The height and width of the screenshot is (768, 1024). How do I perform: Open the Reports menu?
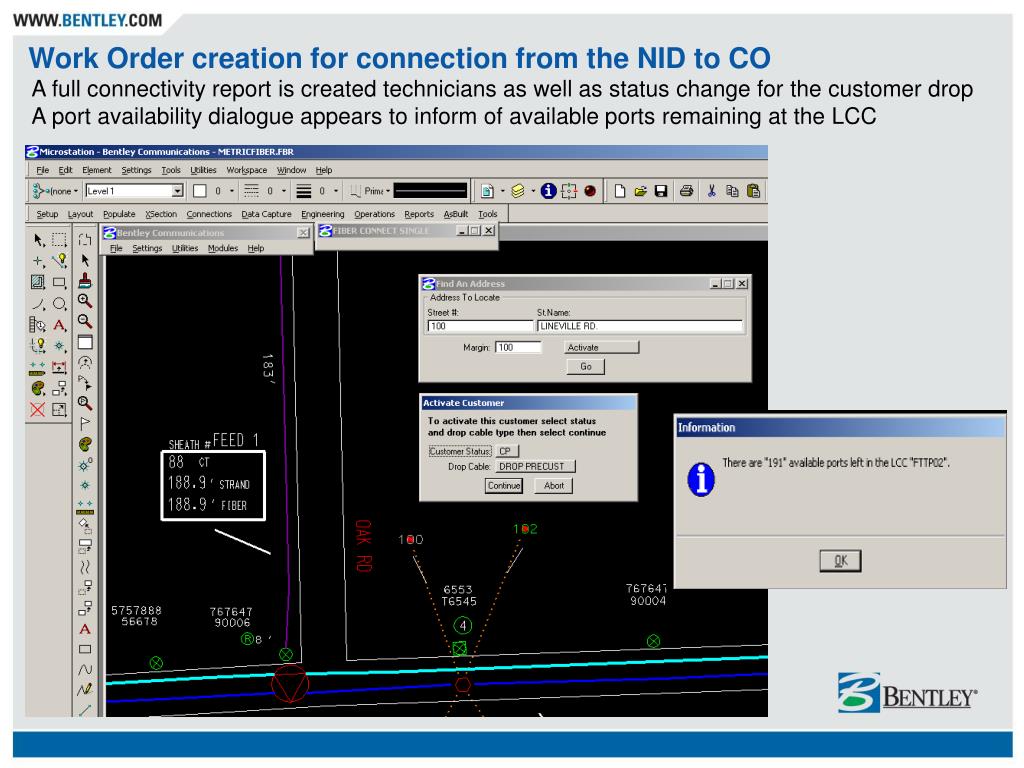(x=419, y=214)
